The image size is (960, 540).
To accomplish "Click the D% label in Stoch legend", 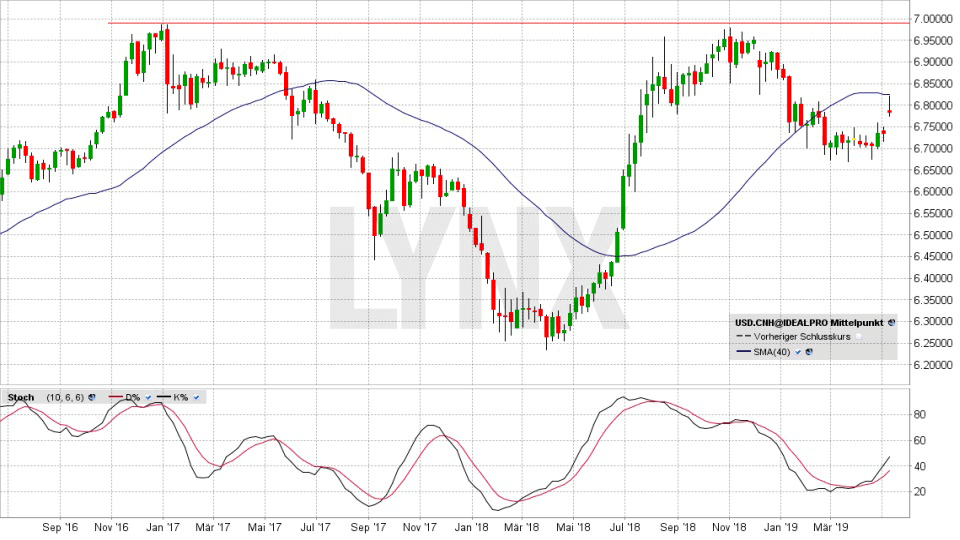I will click(x=132, y=397).
